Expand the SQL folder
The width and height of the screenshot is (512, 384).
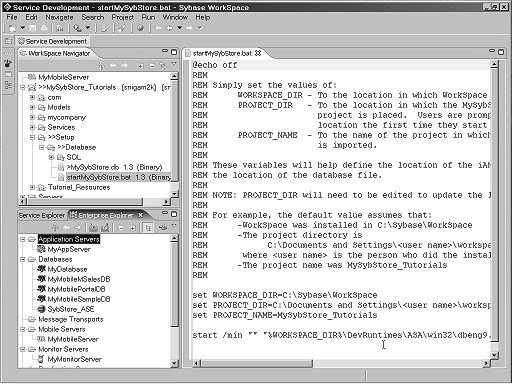tap(51, 157)
